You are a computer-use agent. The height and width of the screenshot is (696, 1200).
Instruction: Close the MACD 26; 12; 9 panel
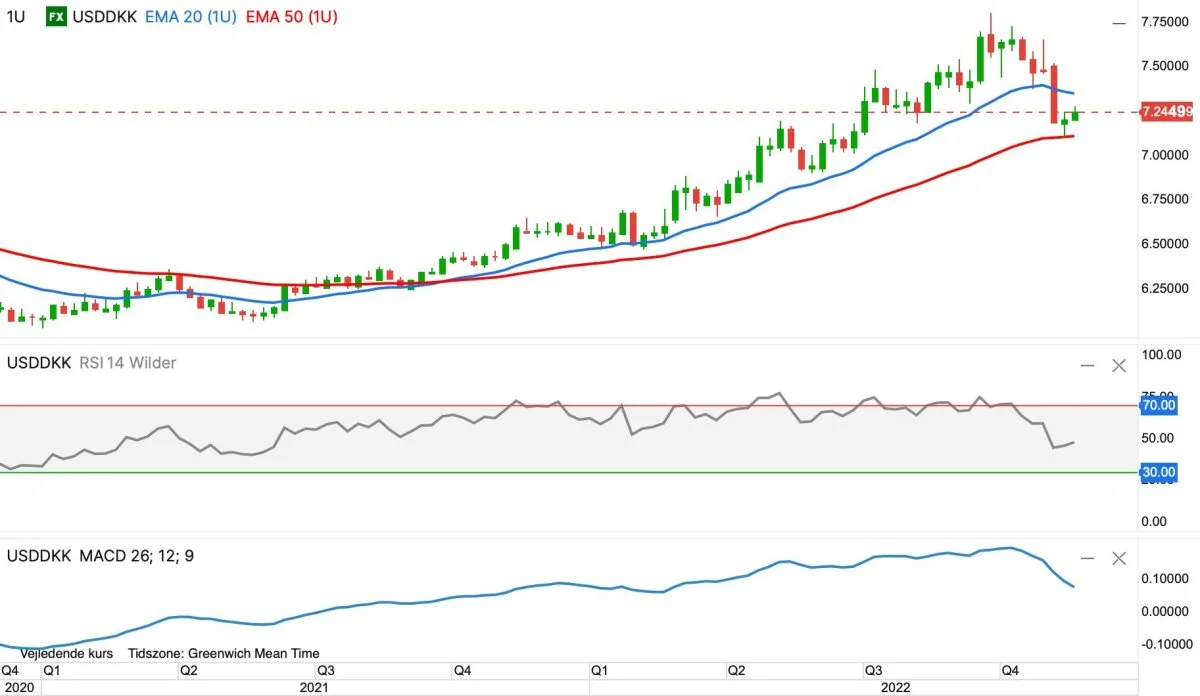click(1119, 558)
